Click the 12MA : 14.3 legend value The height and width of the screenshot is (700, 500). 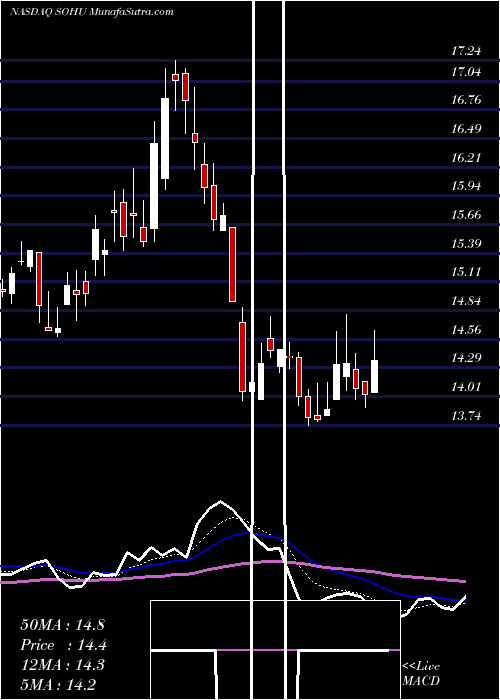62,665
